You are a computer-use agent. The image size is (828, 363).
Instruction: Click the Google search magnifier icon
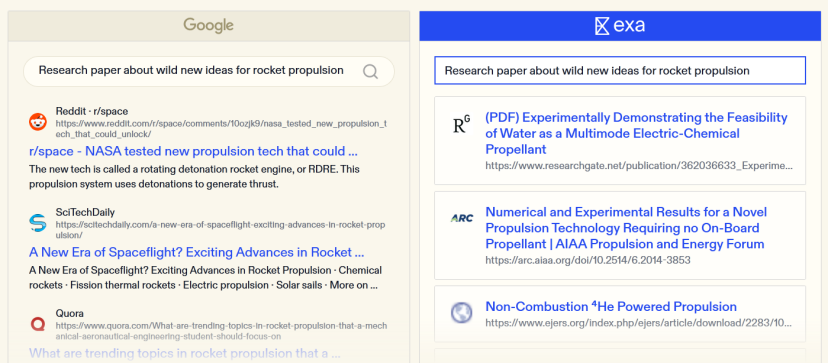point(371,71)
